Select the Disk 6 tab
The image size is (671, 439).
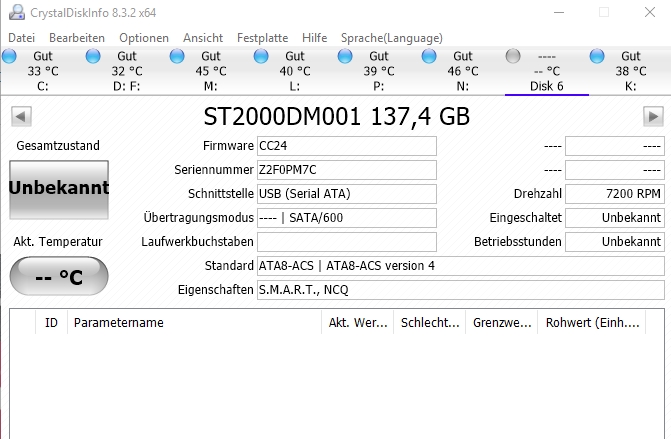point(546,71)
